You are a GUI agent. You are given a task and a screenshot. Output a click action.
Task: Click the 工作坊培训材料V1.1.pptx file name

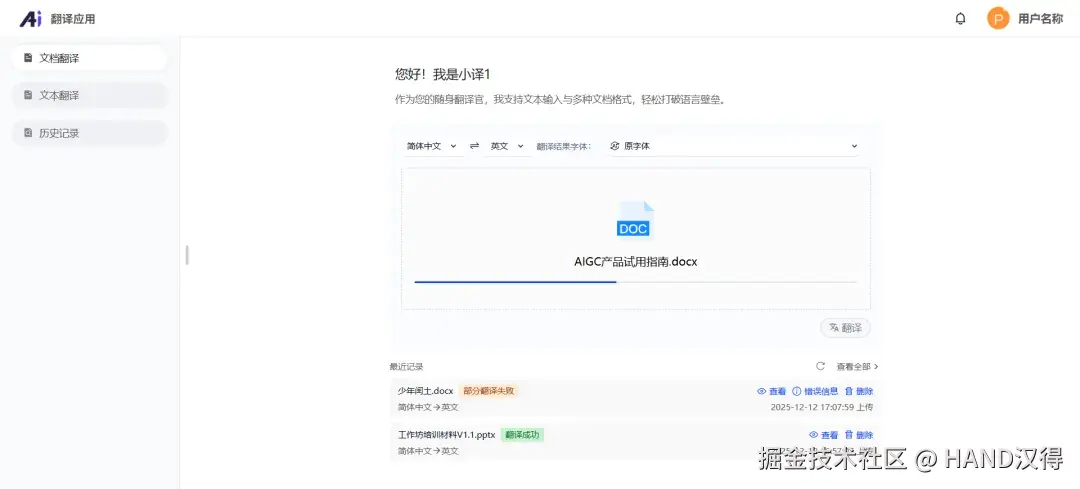tap(446, 435)
